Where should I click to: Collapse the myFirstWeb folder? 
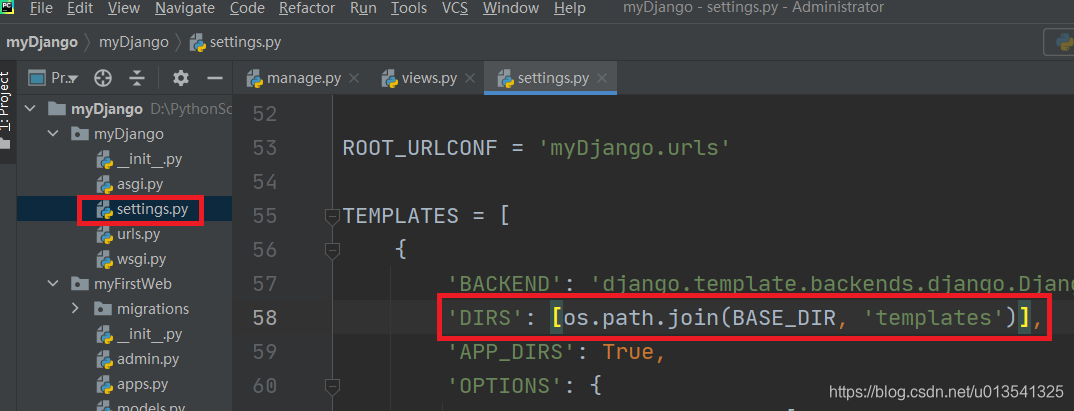coord(53,284)
